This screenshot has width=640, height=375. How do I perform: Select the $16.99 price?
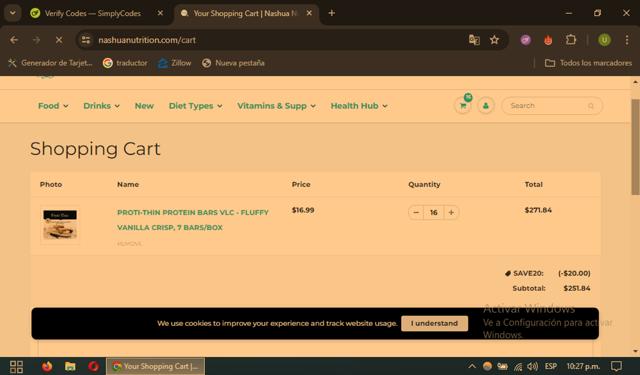tap(303, 210)
